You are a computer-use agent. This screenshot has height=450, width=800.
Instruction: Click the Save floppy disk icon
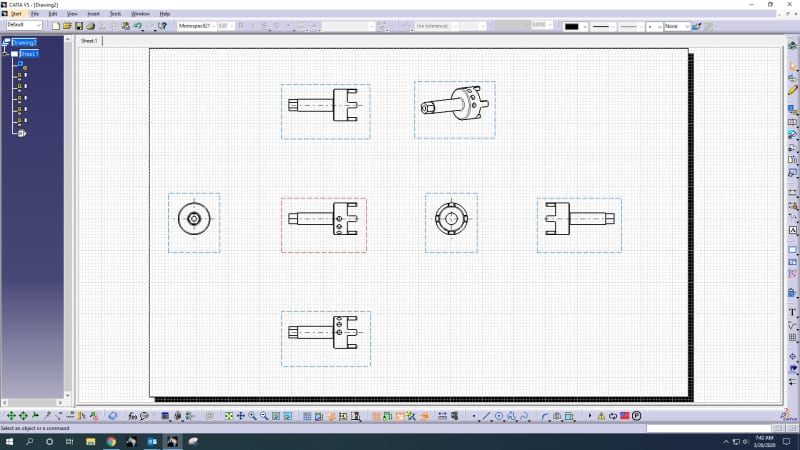tap(79, 26)
